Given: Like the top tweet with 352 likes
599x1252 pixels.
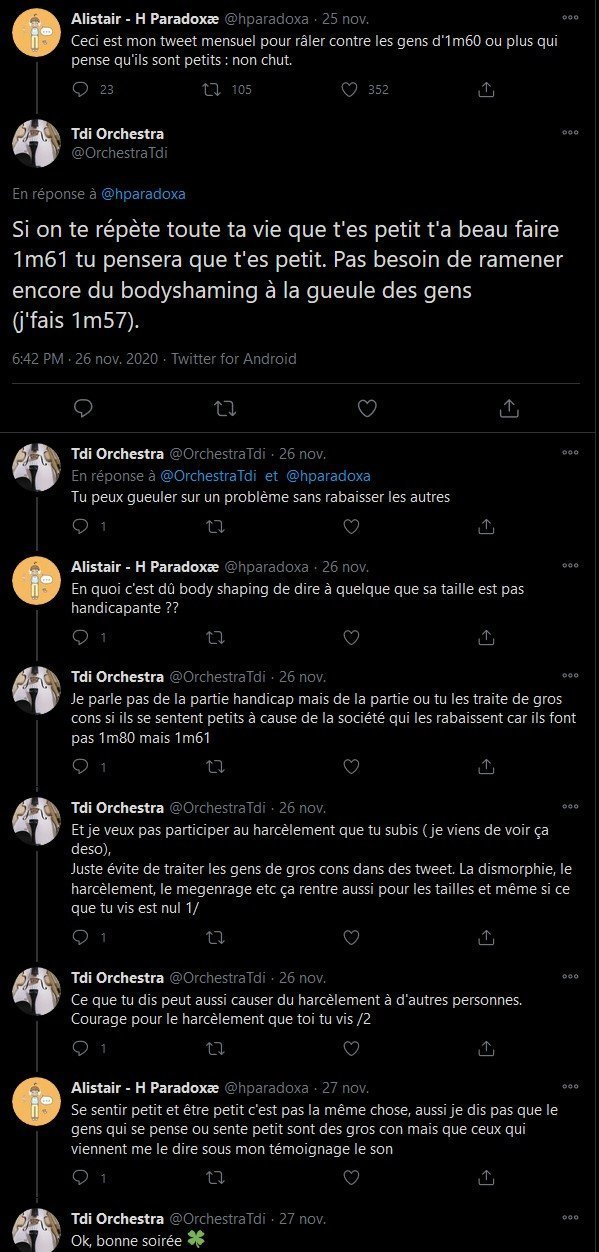Looking at the screenshot, I should click(349, 90).
